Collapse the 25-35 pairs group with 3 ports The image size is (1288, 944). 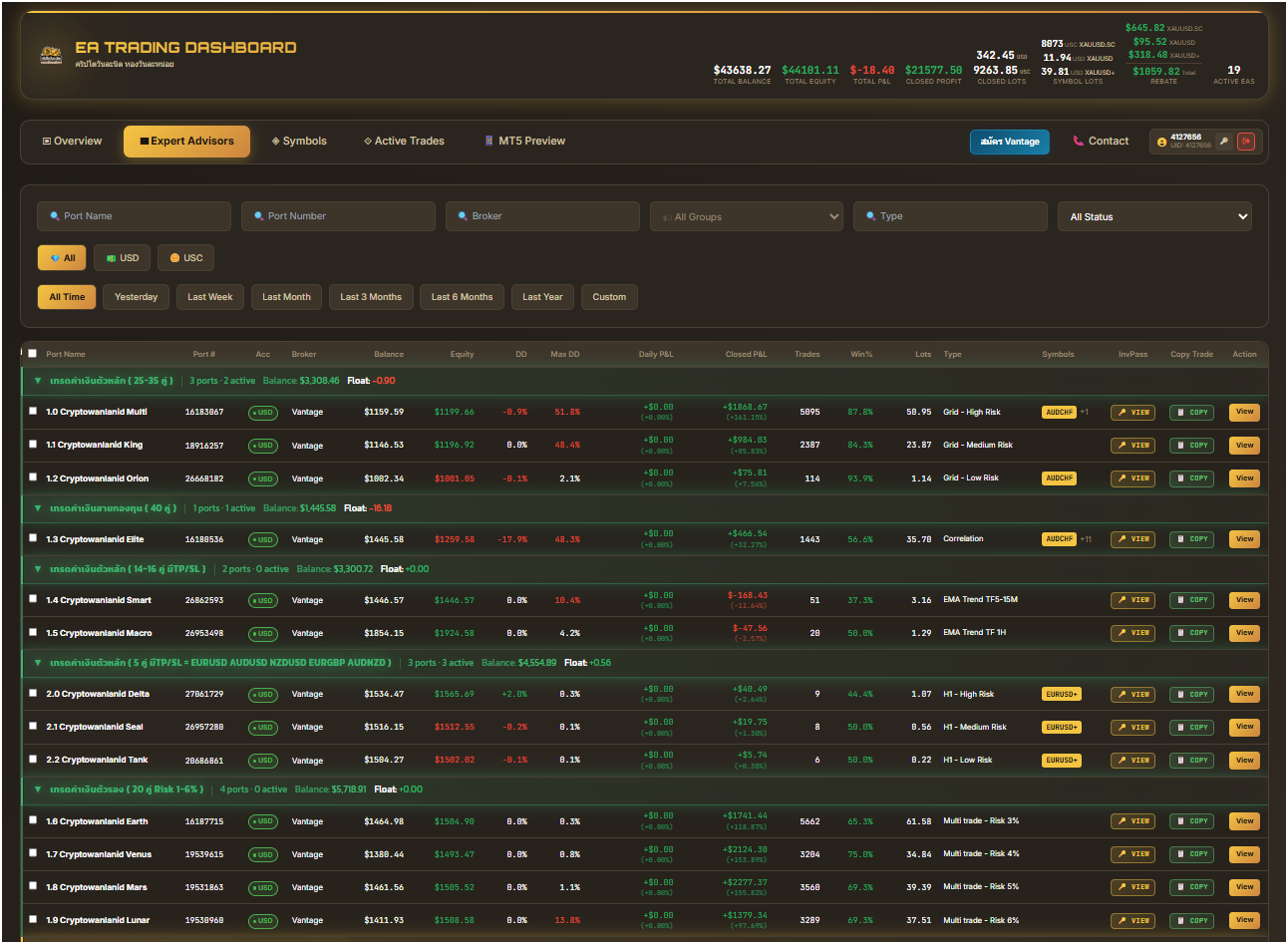pyautogui.click(x=38, y=381)
